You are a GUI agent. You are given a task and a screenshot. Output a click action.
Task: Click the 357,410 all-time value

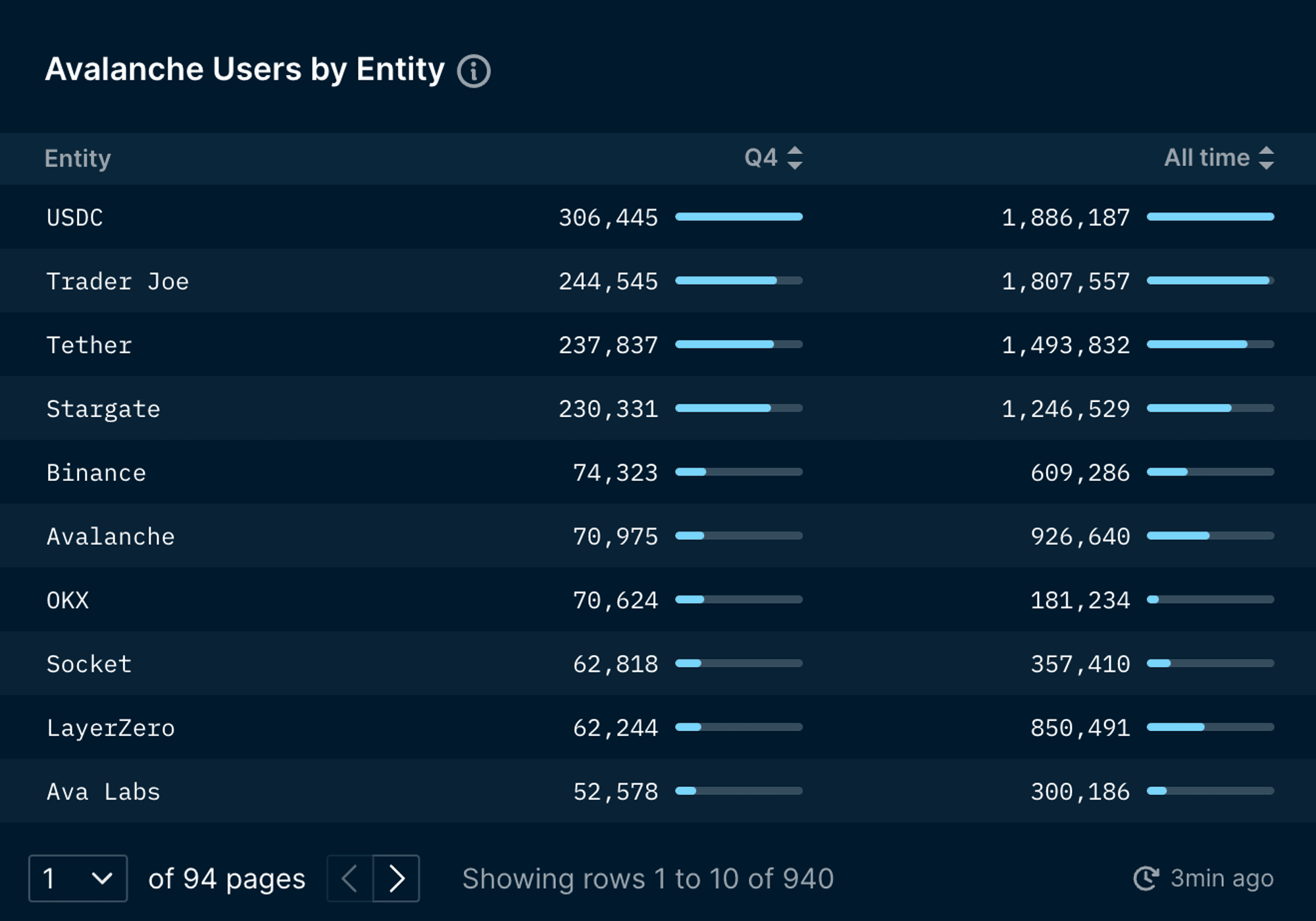(x=1080, y=664)
